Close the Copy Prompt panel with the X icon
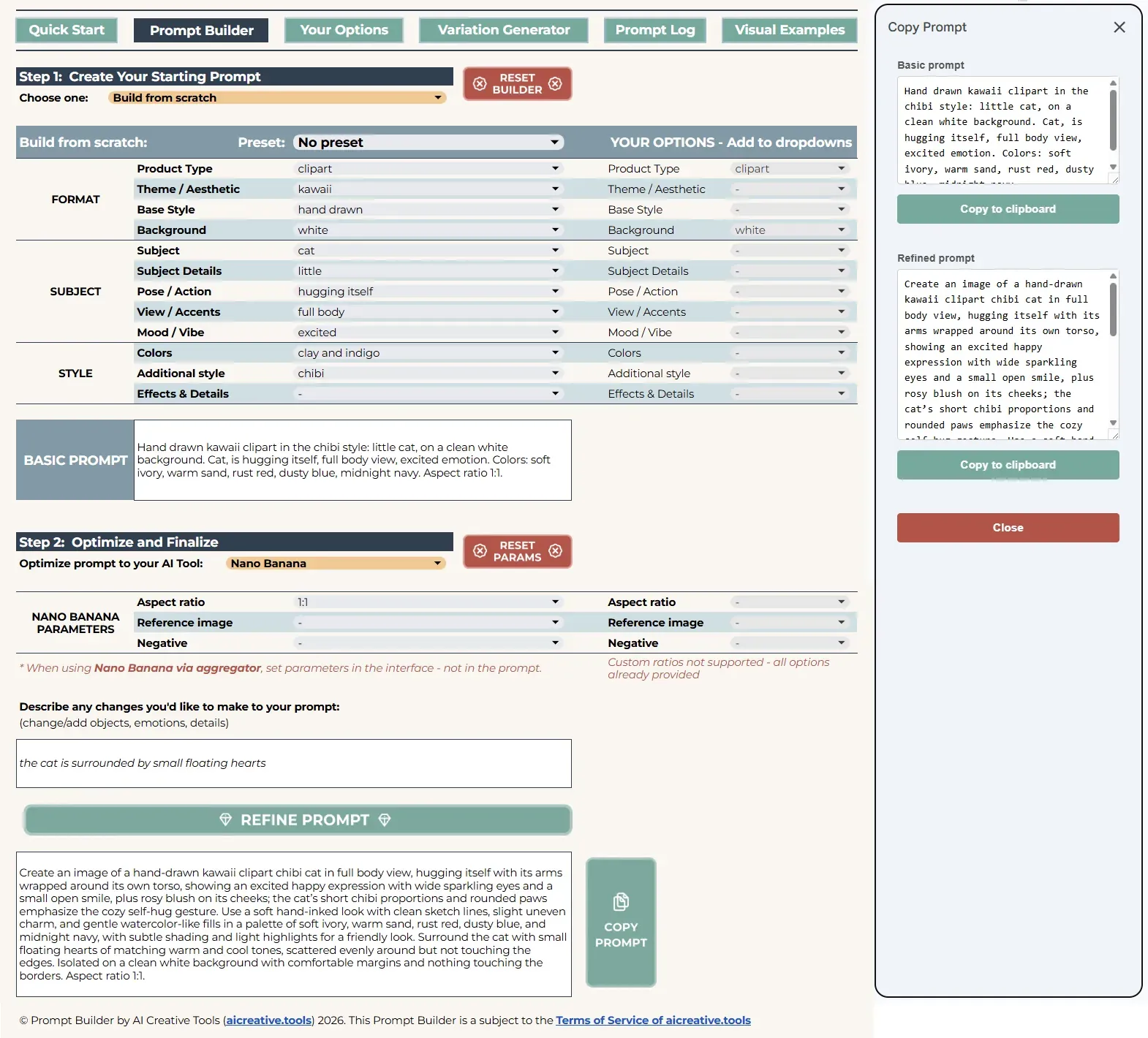Viewport: 1148px width, 1038px height. [1119, 27]
